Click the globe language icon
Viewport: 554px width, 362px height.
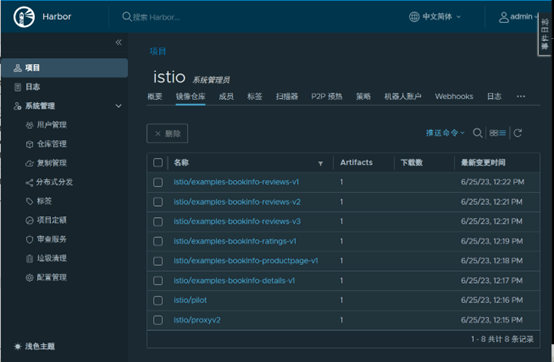(x=414, y=17)
